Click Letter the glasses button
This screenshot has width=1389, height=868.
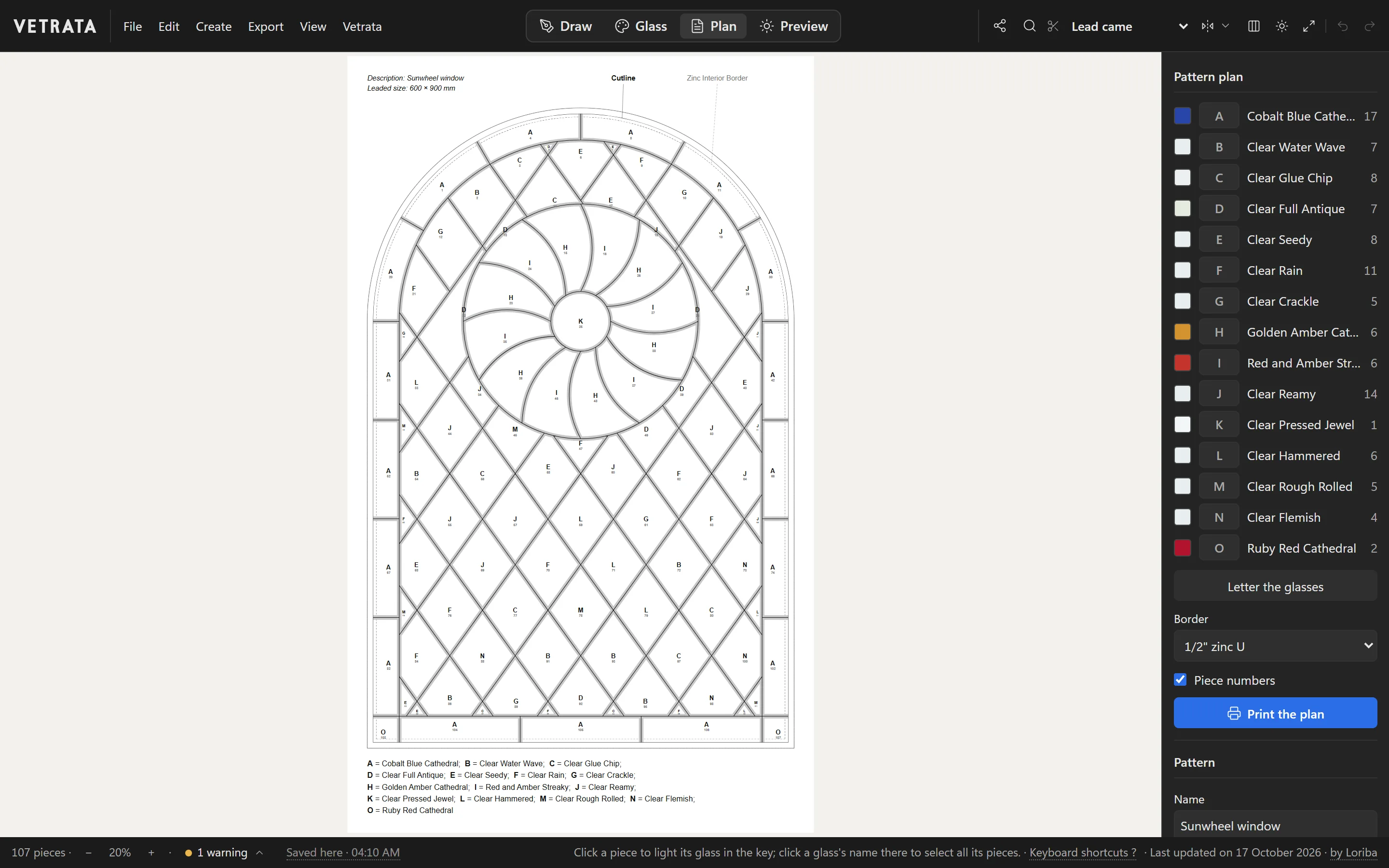[1275, 586]
